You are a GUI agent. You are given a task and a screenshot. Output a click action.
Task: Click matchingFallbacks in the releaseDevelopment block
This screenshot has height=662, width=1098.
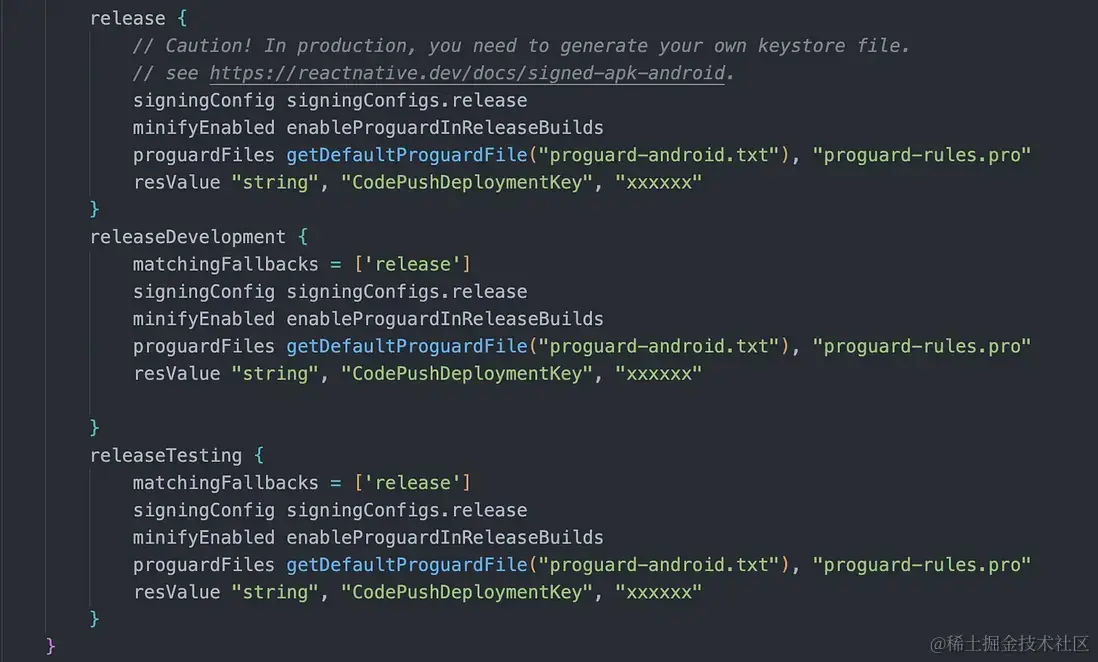point(225,264)
